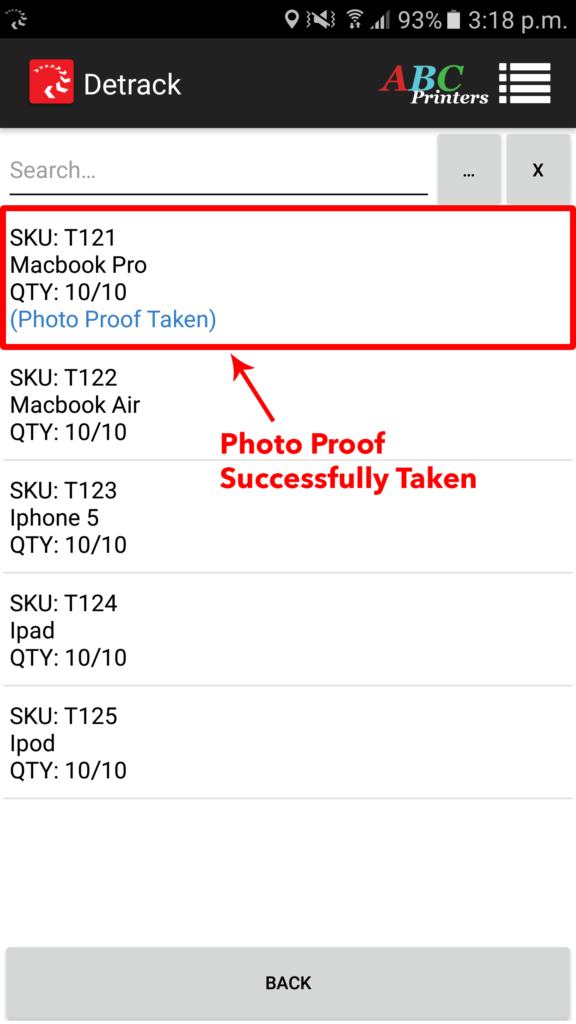Screen dimensions: 576x1024
Task: Tap the ABC Printers logo
Action: pyautogui.click(x=434, y=84)
